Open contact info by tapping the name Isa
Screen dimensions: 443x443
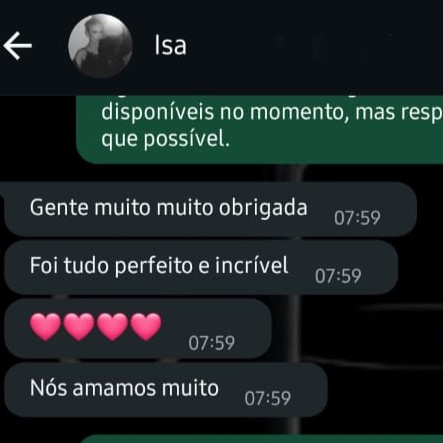[x=170, y=46]
